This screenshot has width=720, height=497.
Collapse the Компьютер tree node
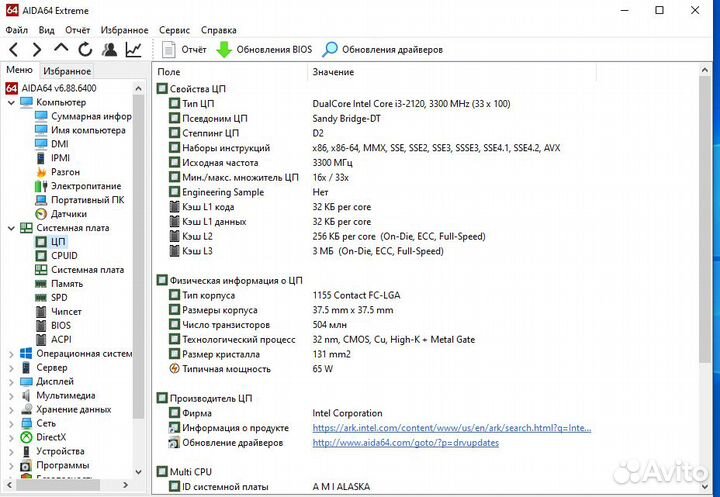[x=11, y=102]
